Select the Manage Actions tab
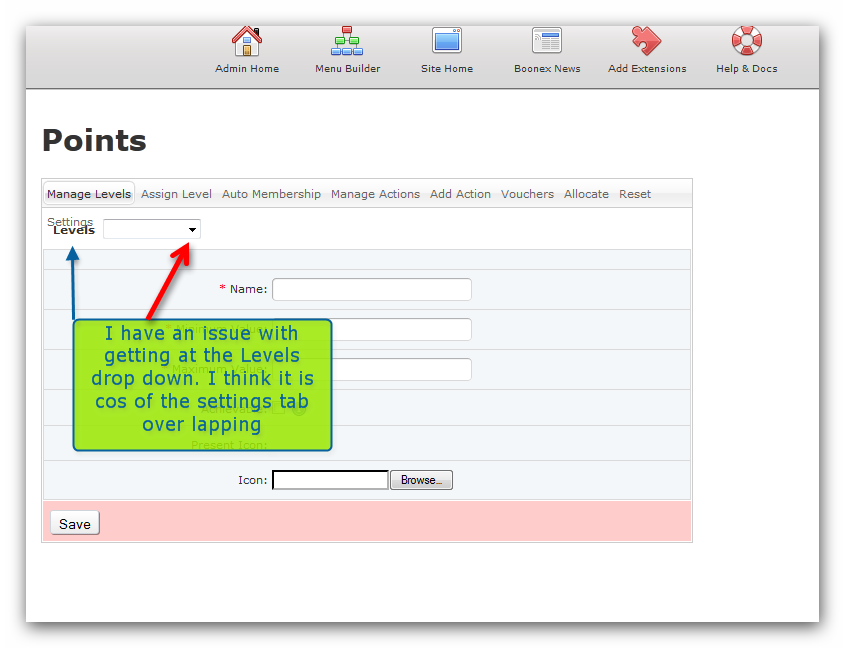Viewport: 845px width, 648px height. (375, 194)
